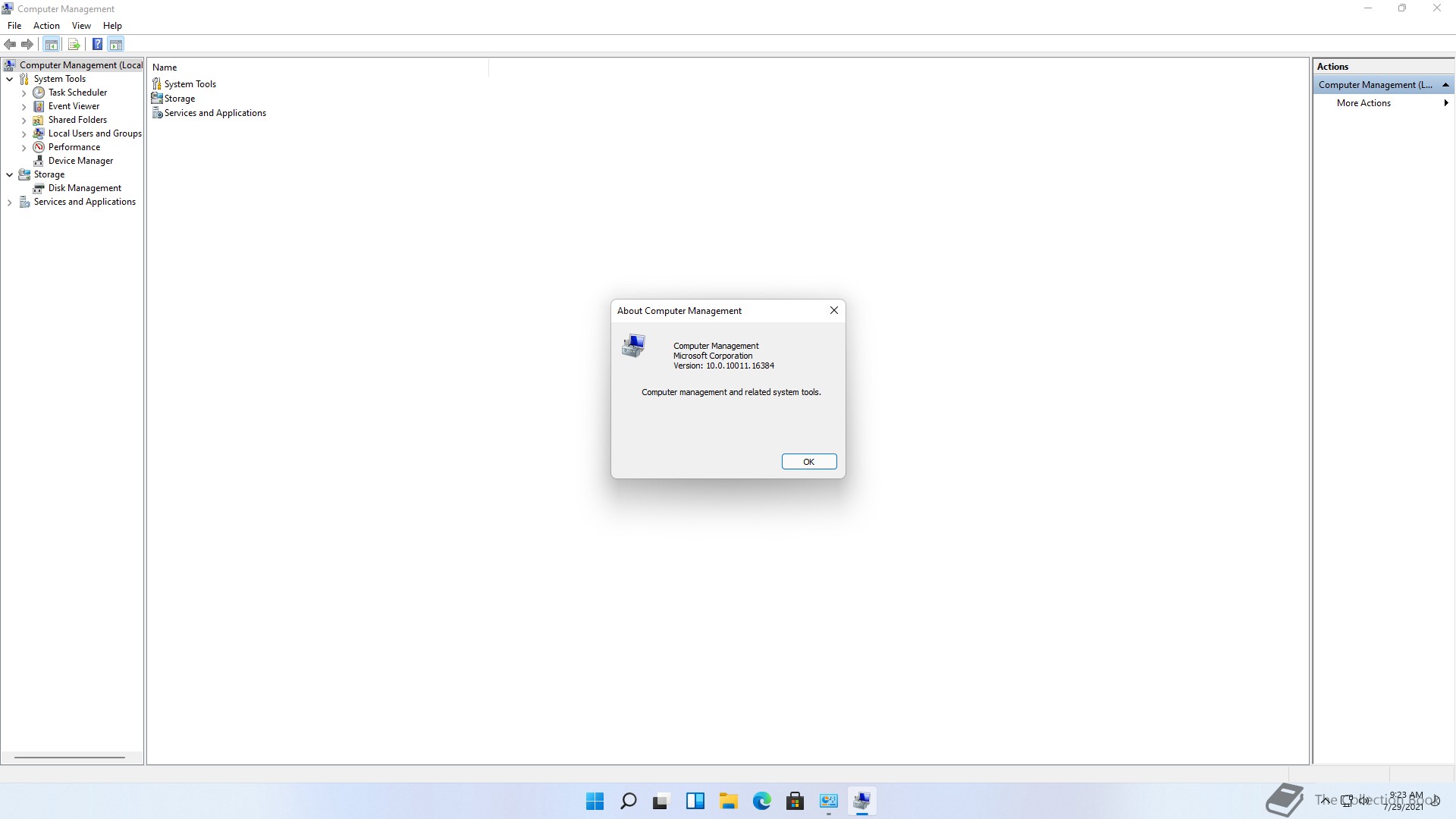Expand the Services and Applications tree node

[x=9, y=202]
